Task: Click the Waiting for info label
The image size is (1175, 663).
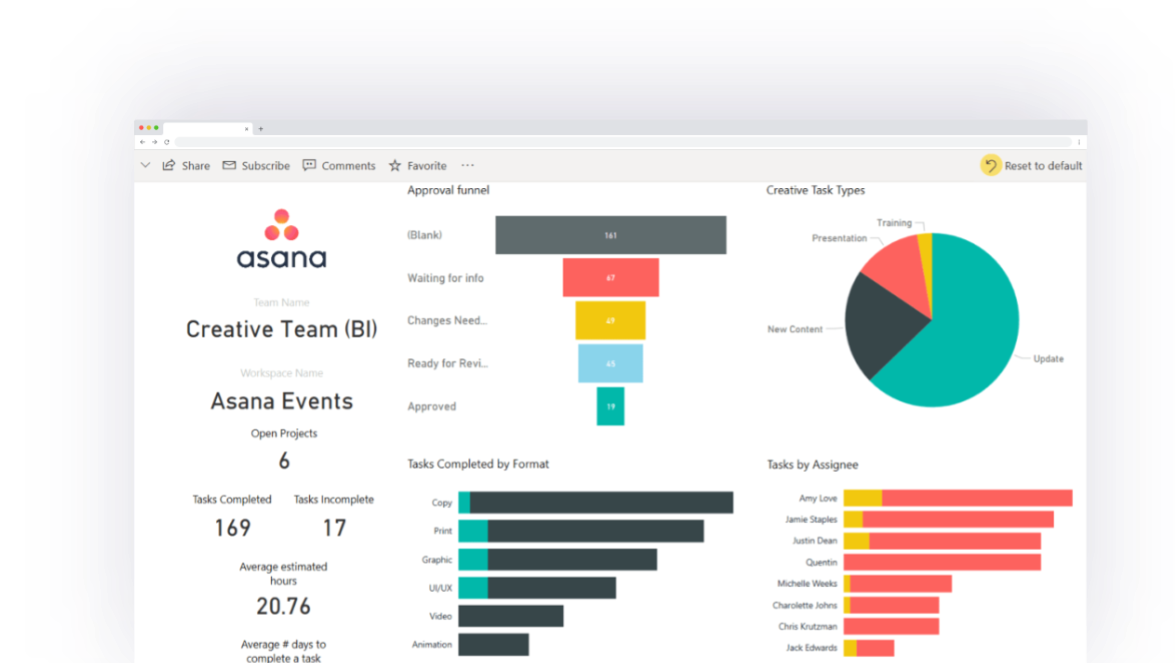Action: pyautogui.click(x=445, y=278)
